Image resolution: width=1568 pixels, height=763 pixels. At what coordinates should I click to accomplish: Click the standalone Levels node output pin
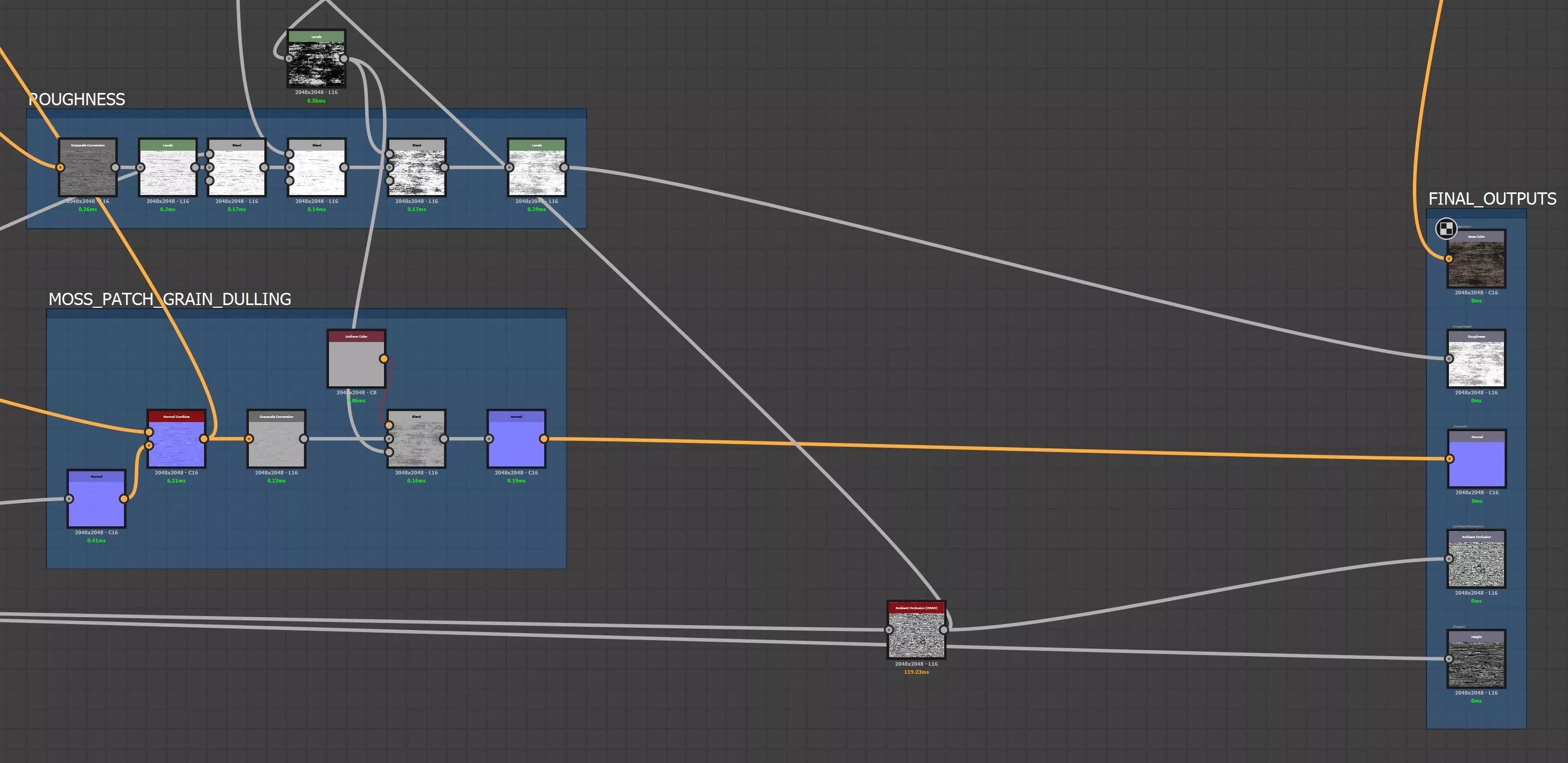(344, 58)
